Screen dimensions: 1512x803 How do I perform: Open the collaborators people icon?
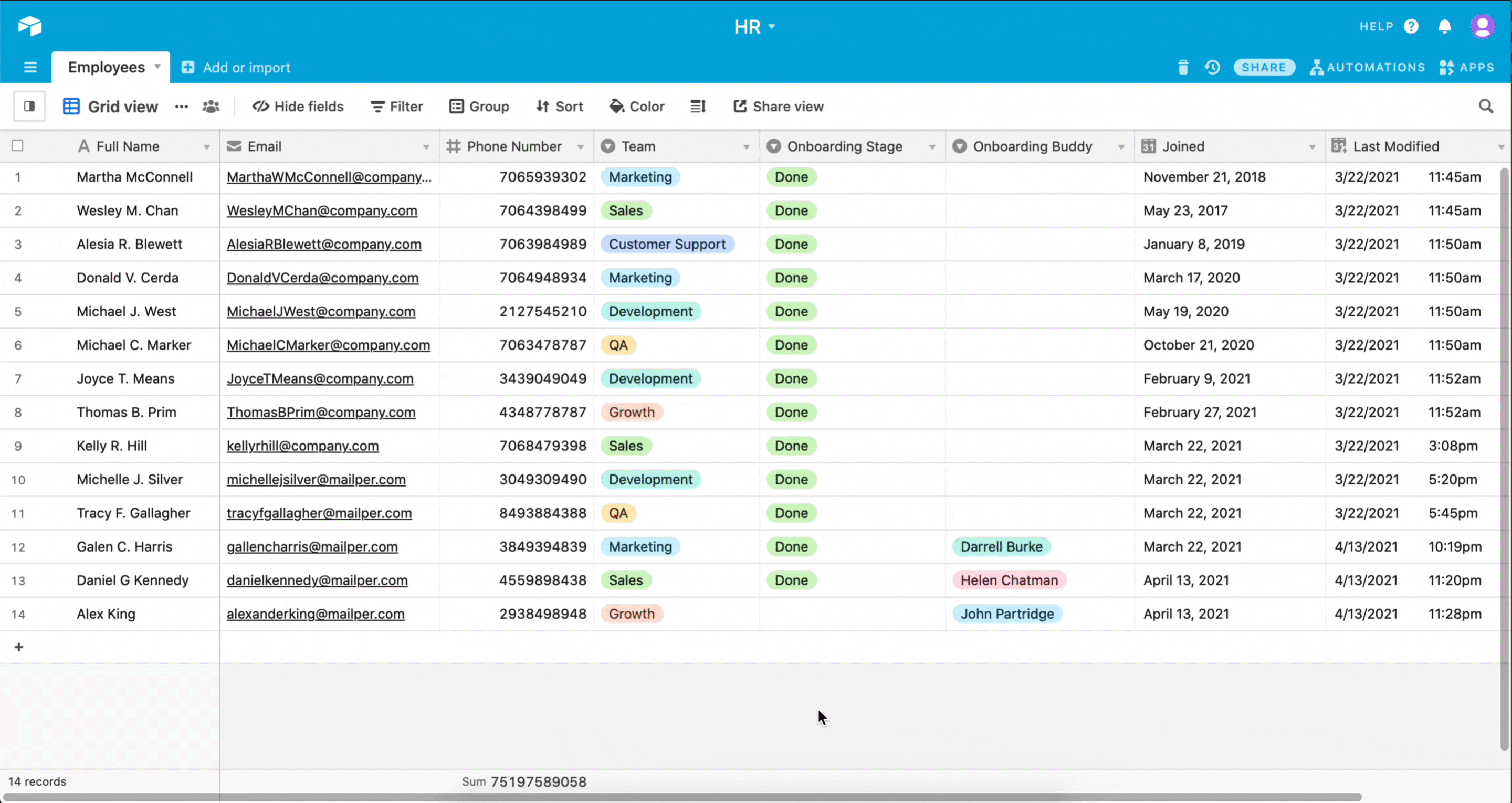click(211, 106)
